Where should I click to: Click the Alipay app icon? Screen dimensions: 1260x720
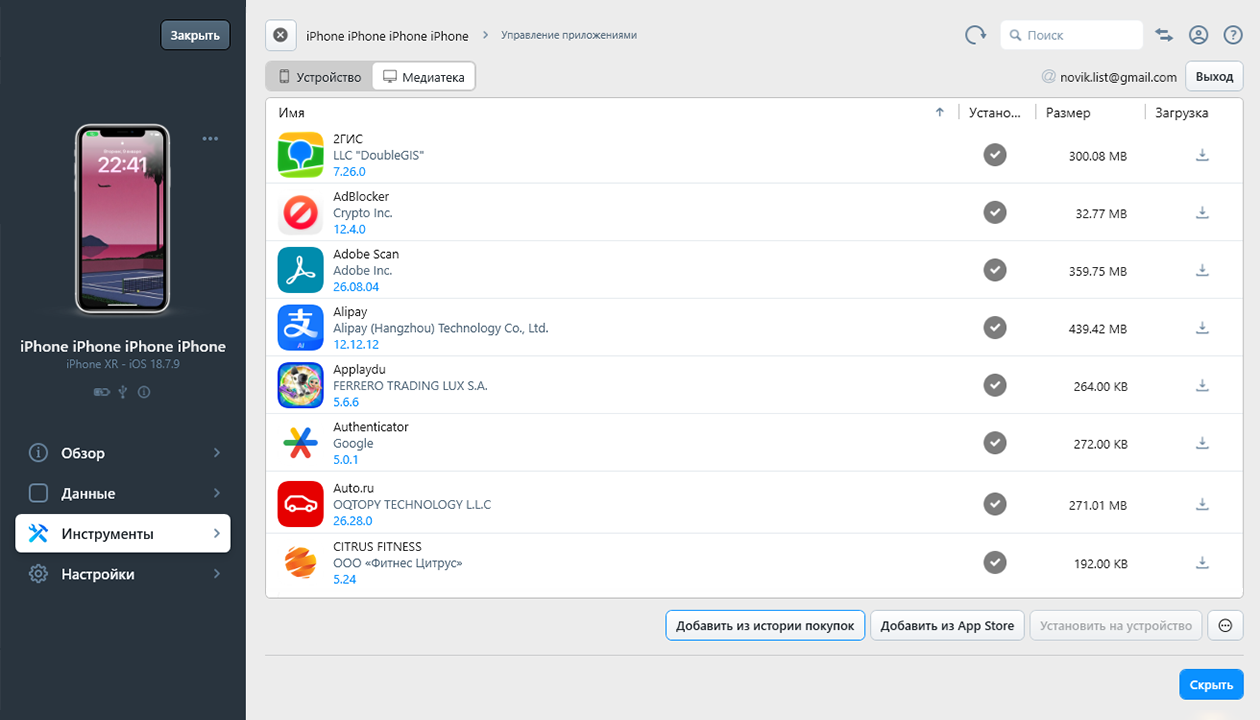point(300,328)
